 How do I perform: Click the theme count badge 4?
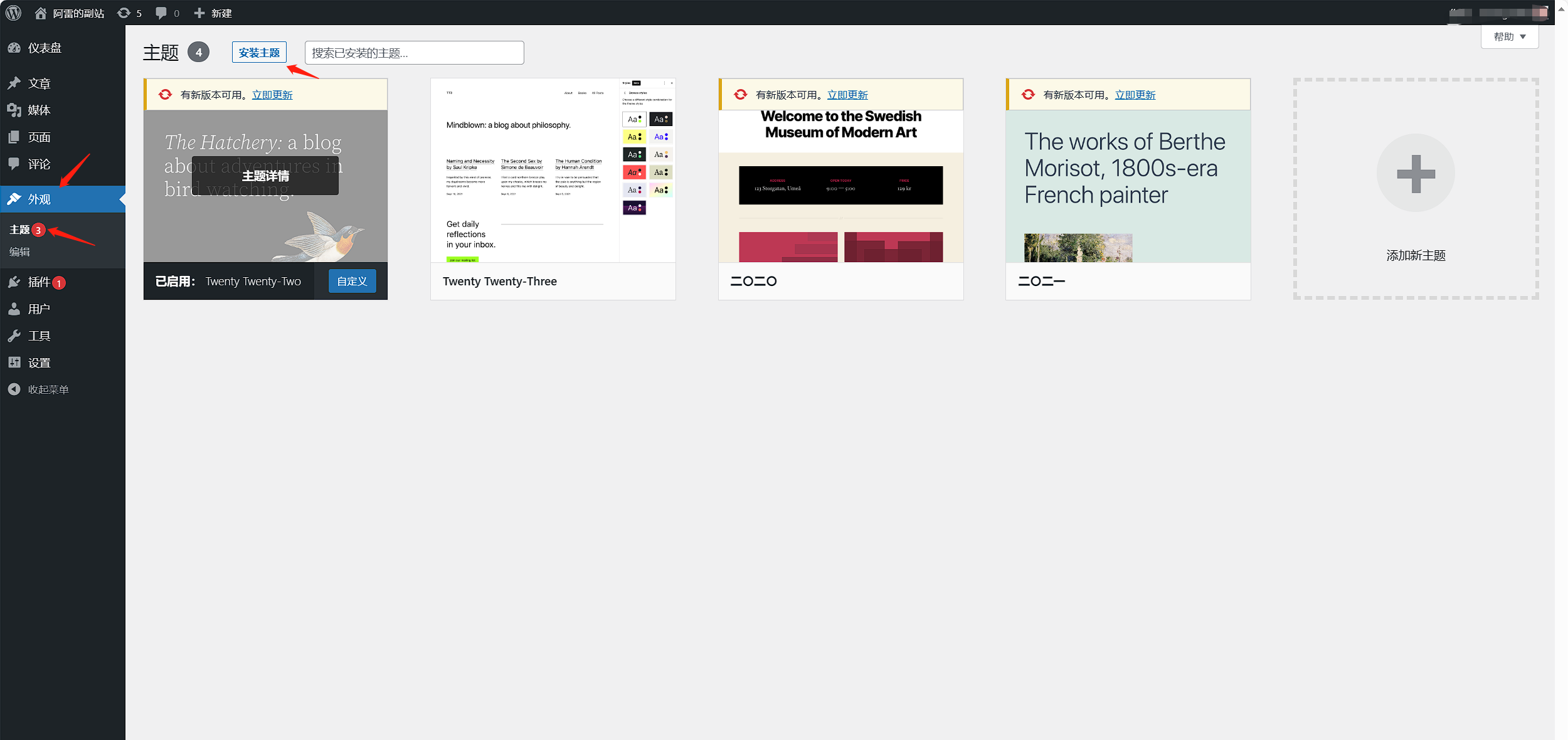(x=199, y=52)
